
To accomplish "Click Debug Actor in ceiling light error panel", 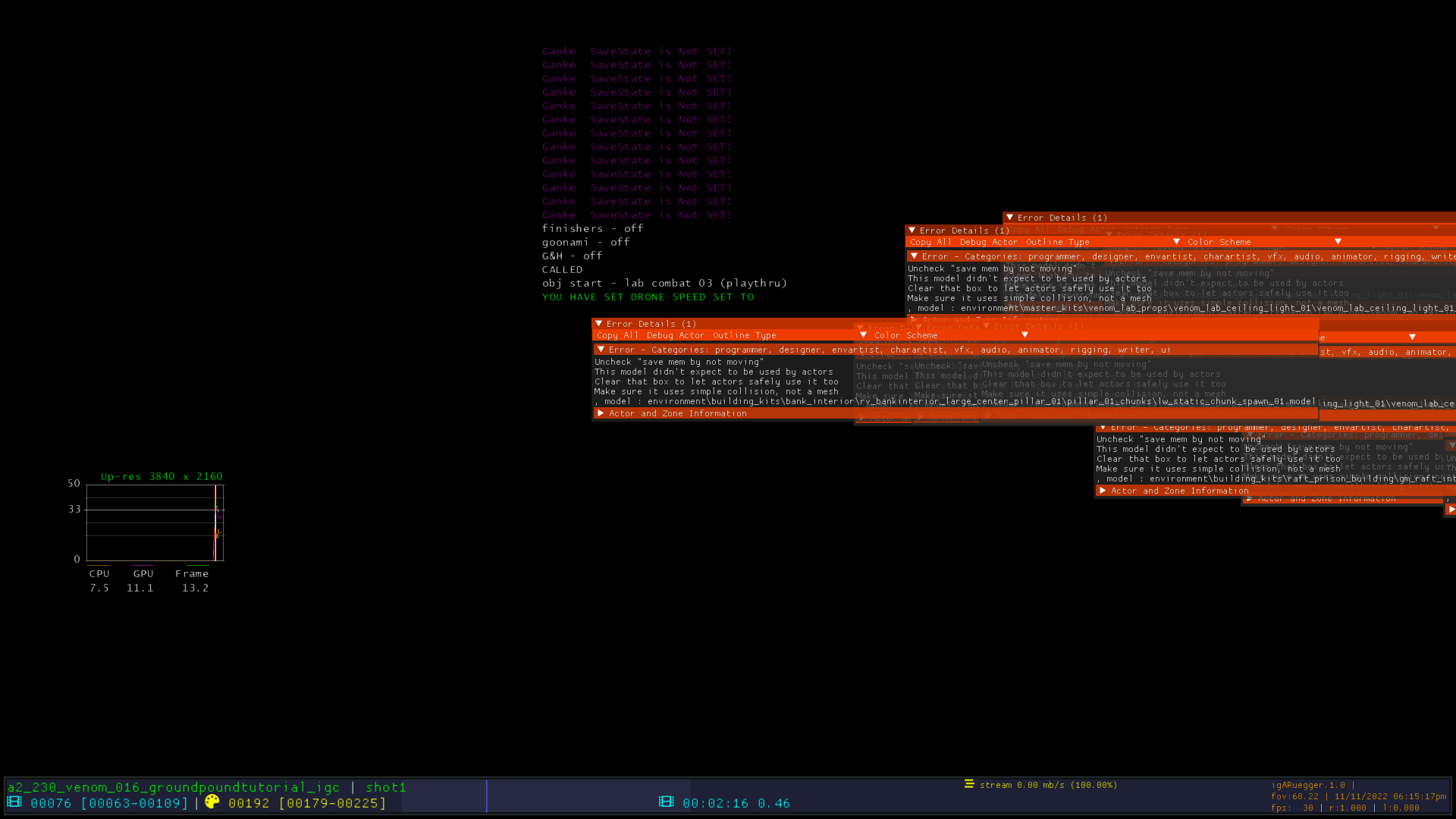I will coord(988,242).
